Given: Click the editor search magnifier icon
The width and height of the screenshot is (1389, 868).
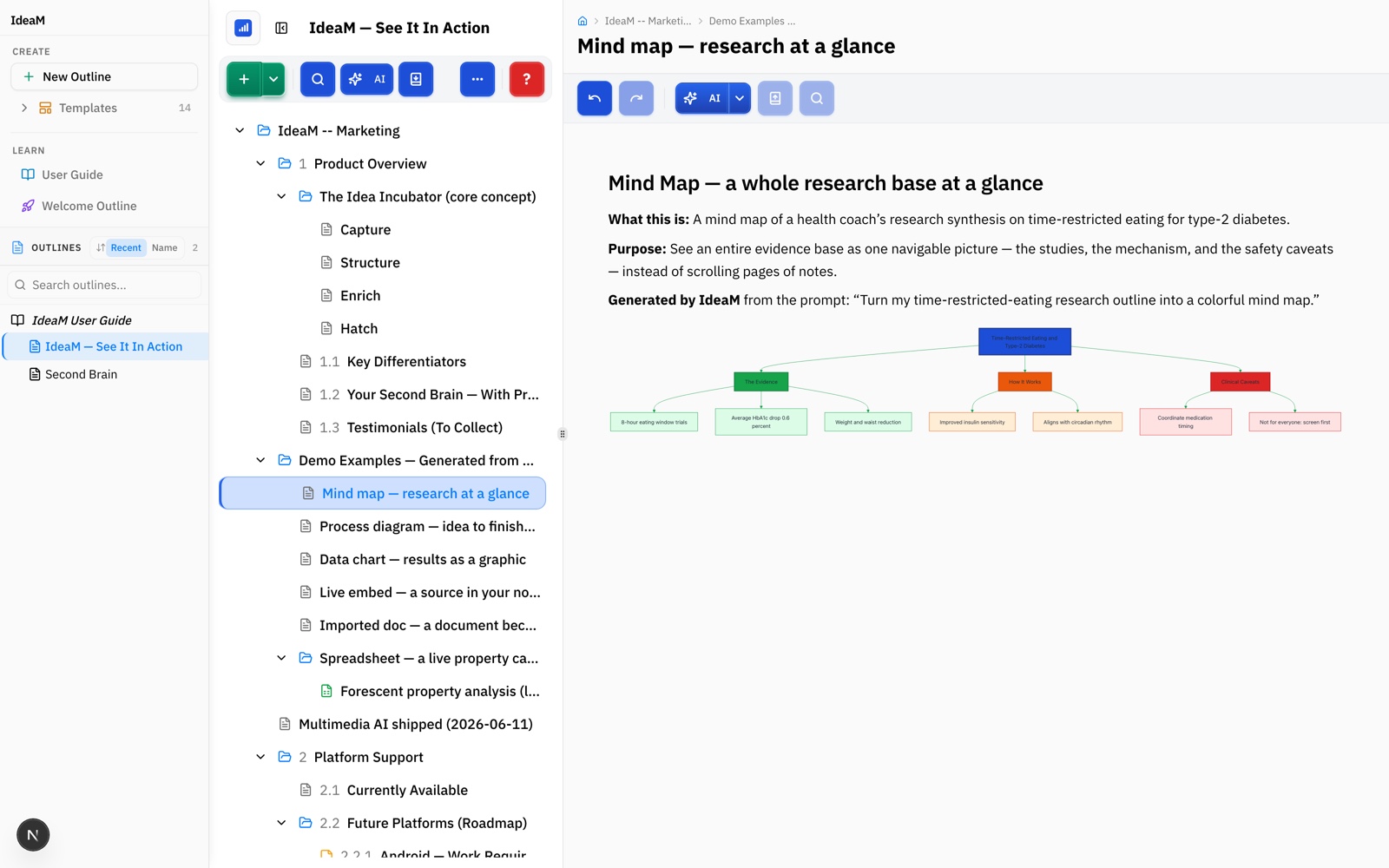Looking at the screenshot, I should [817, 98].
